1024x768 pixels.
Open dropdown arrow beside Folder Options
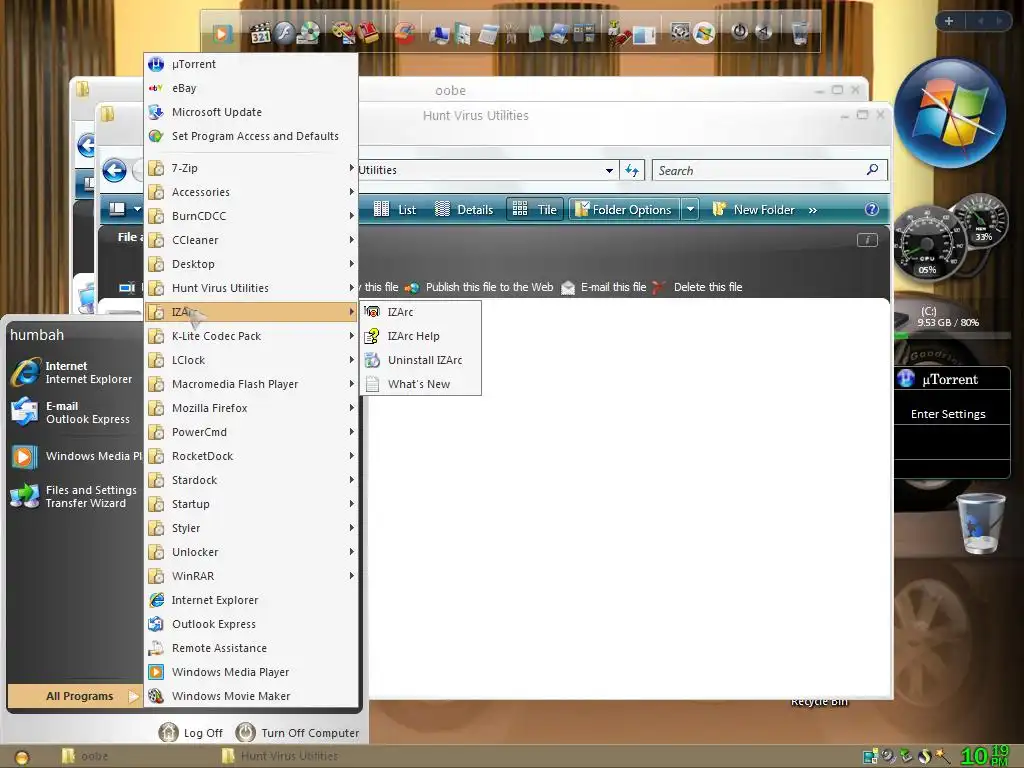(690, 210)
